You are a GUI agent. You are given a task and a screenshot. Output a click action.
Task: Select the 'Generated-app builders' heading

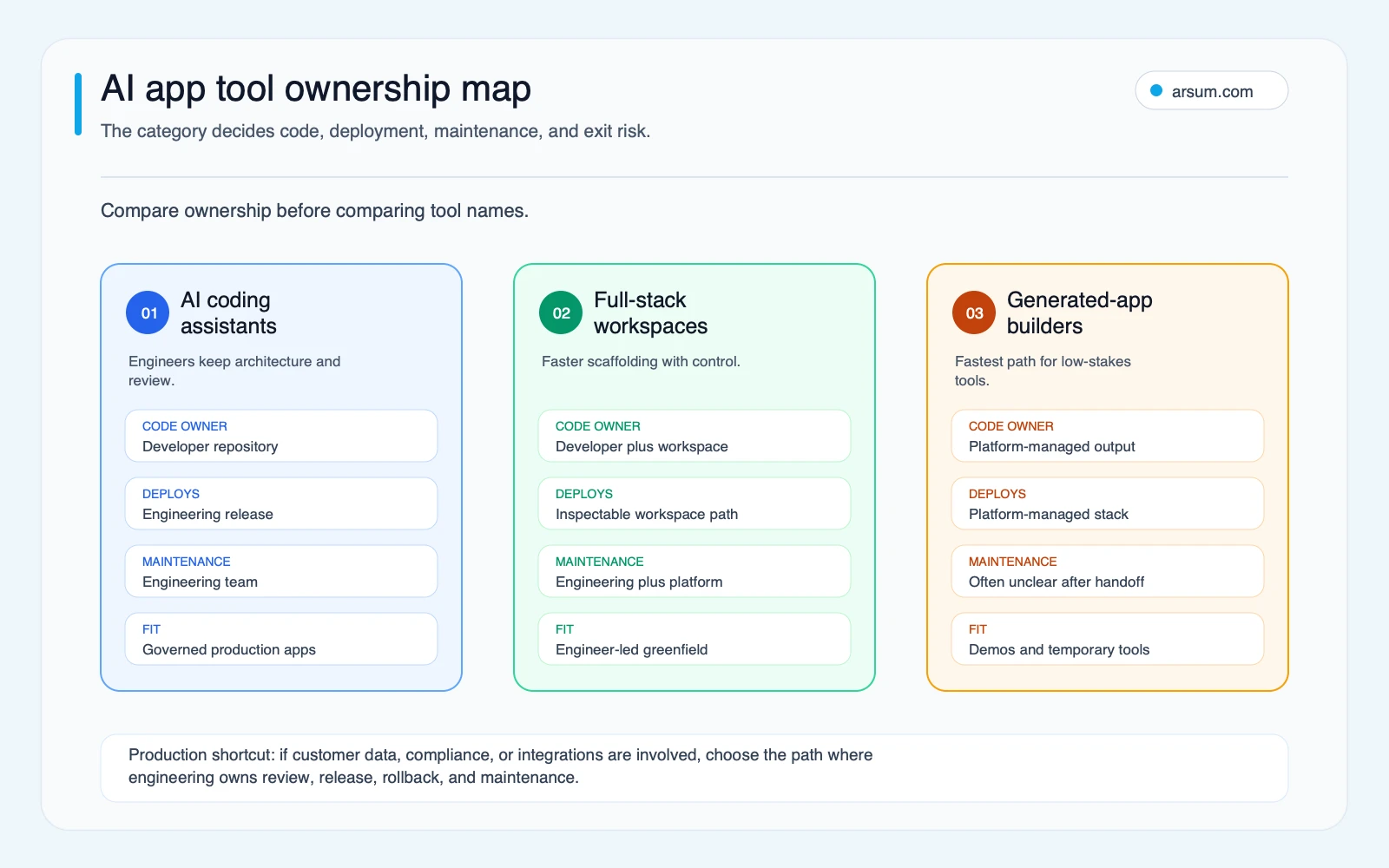(x=1079, y=313)
